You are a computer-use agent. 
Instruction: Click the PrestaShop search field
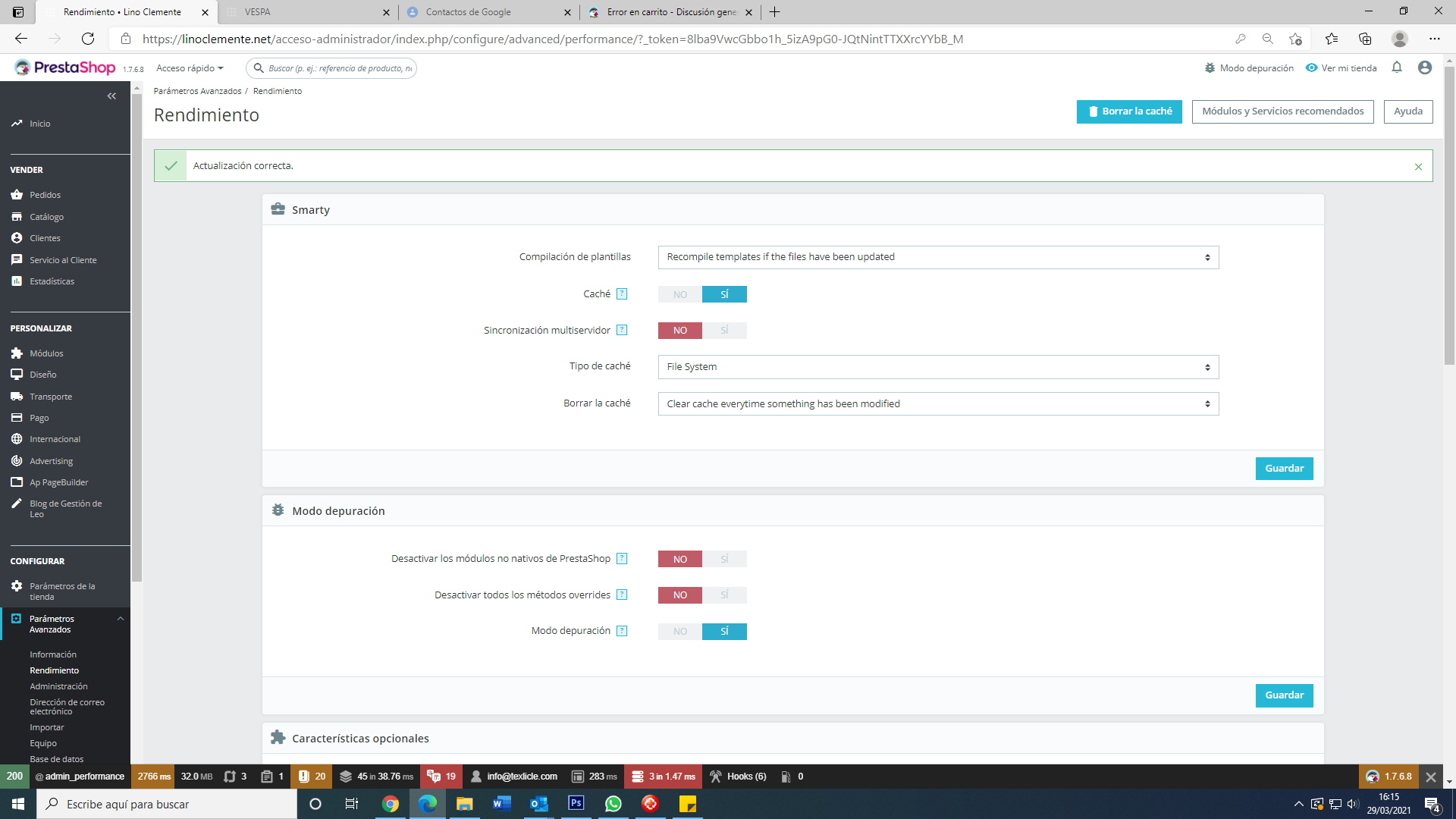[x=339, y=68]
